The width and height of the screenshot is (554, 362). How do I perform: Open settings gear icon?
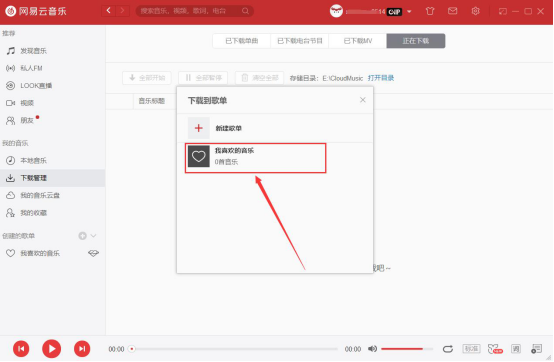click(475, 11)
